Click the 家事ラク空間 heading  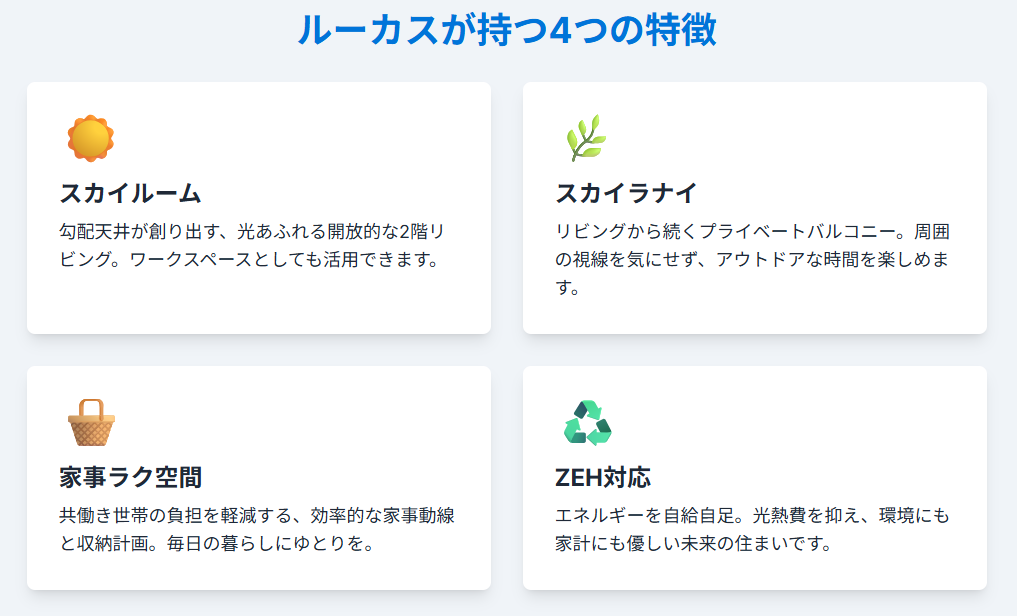pos(131,477)
